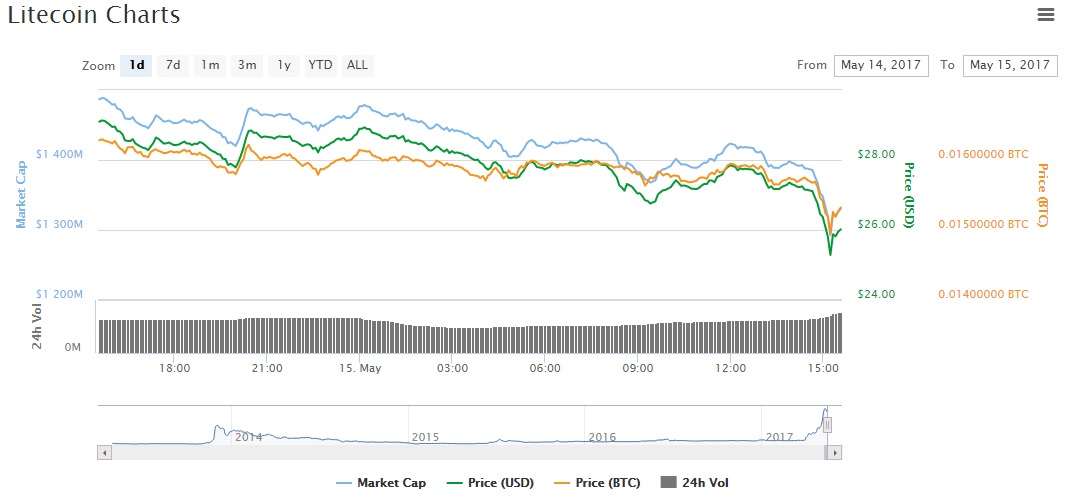The height and width of the screenshot is (501, 1069).
Task: Click the 03:00 time axis label
Action: pyautogui.click(x=452, y=368)
